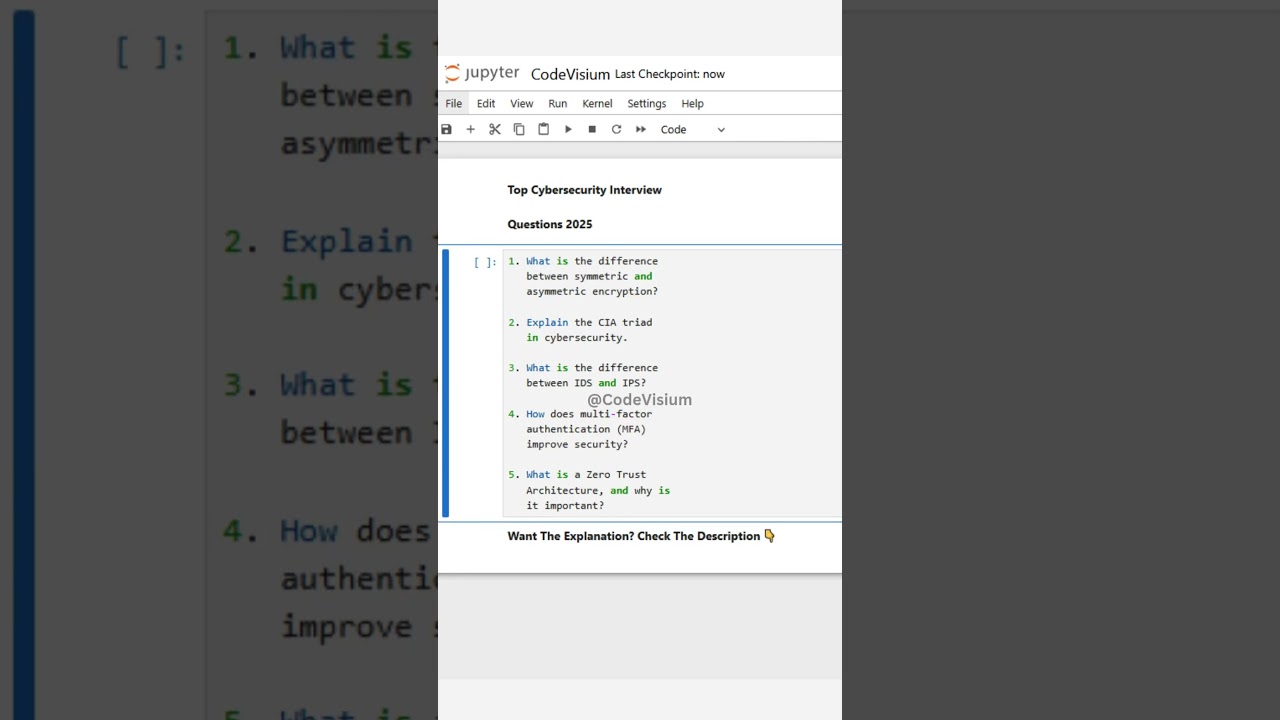Screen dimensions: 1280x720
Task: Open the Settings menu
Action: point(646,103)
